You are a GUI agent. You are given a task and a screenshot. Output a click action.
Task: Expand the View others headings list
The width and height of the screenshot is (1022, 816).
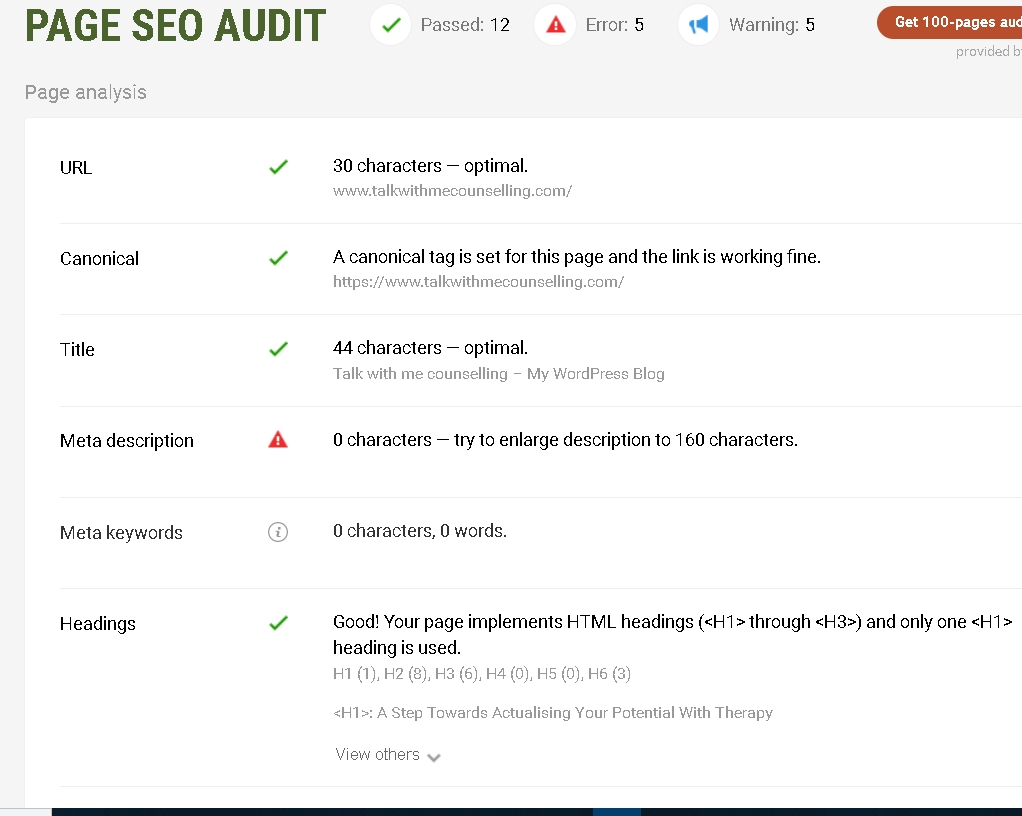378,755
